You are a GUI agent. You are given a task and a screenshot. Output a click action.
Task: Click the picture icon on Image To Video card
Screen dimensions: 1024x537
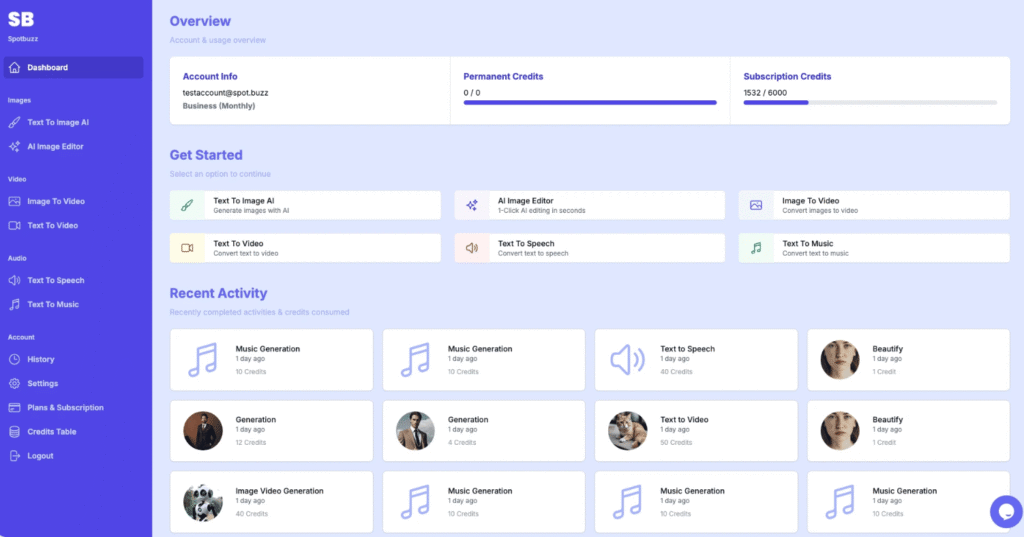pos(756,205)
